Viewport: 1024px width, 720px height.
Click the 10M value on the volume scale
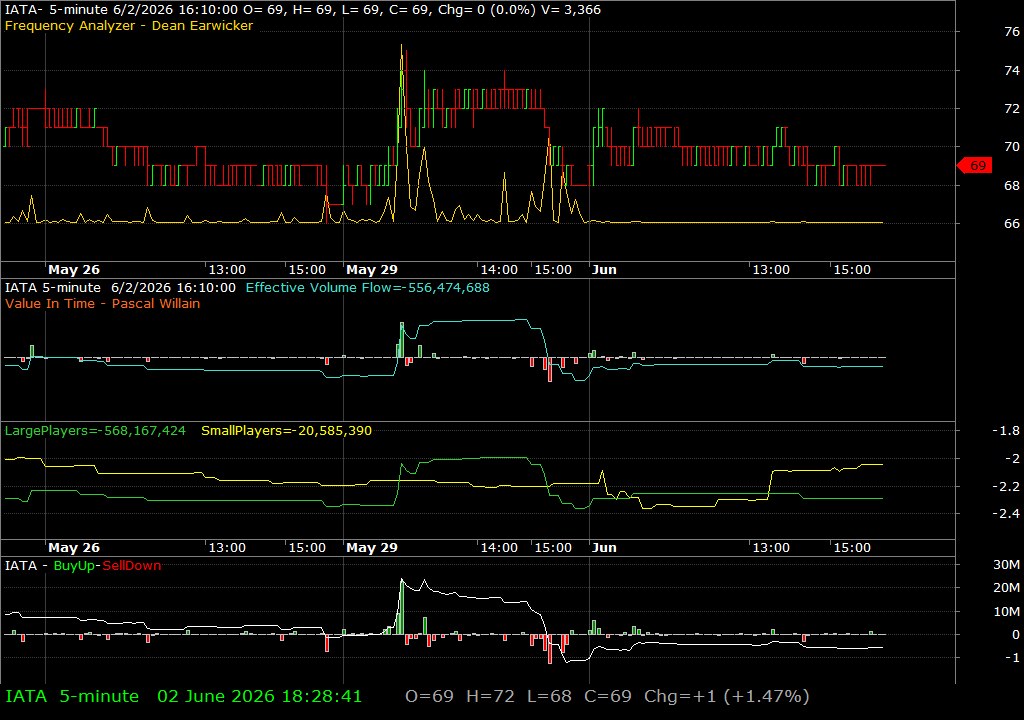click(1006, 611)
